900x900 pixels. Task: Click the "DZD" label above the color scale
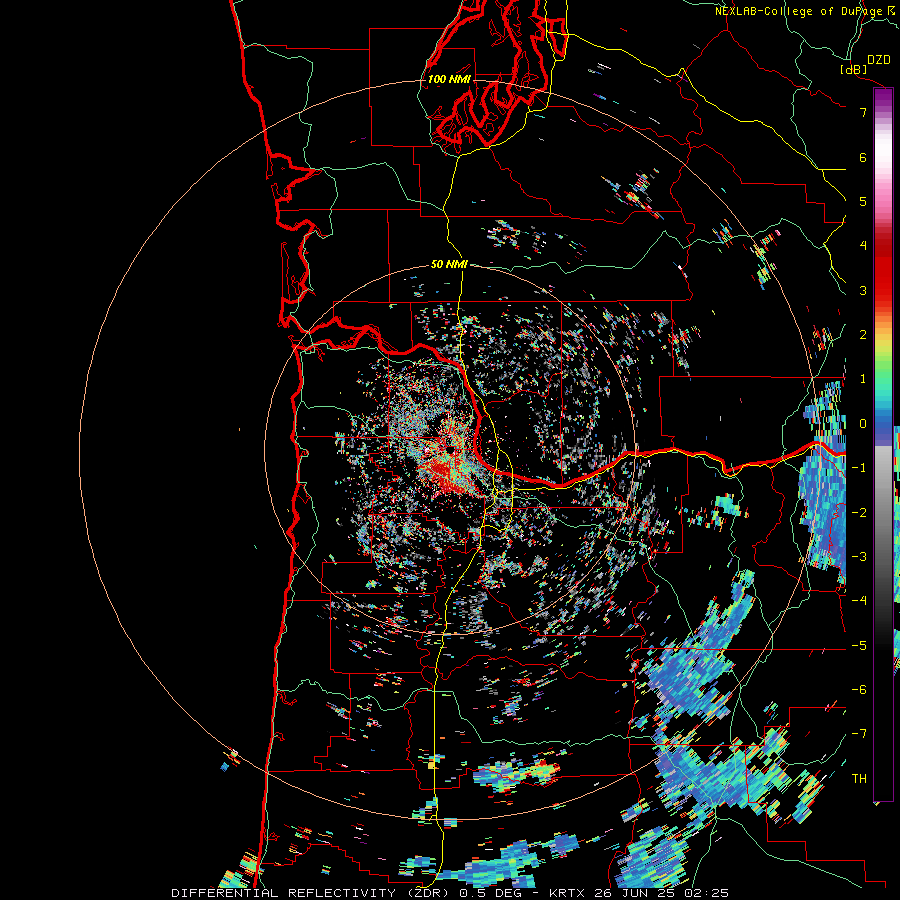click(x=879, y=60)
